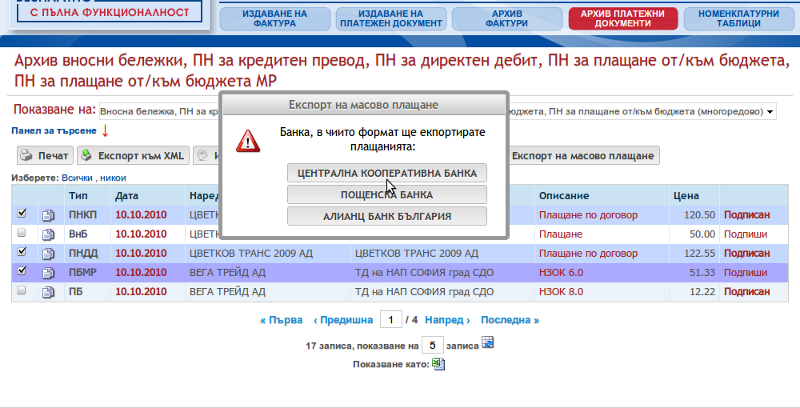Click the 12.22 price cell

point(702,292)
